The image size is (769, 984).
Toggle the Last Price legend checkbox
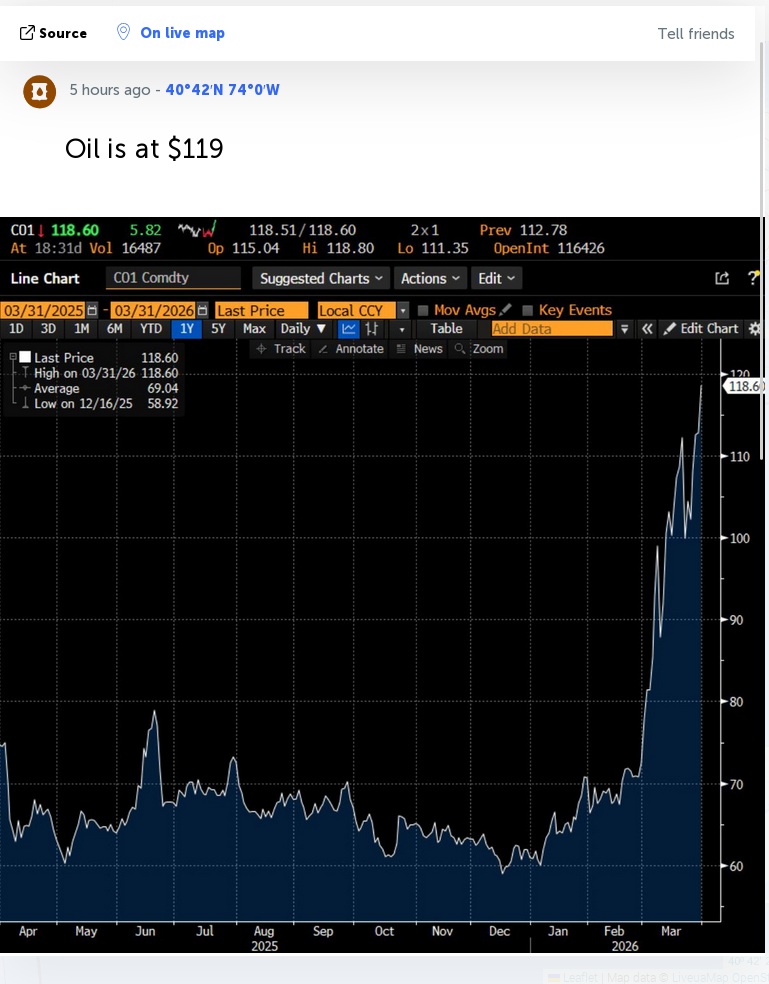click(25, 357)
